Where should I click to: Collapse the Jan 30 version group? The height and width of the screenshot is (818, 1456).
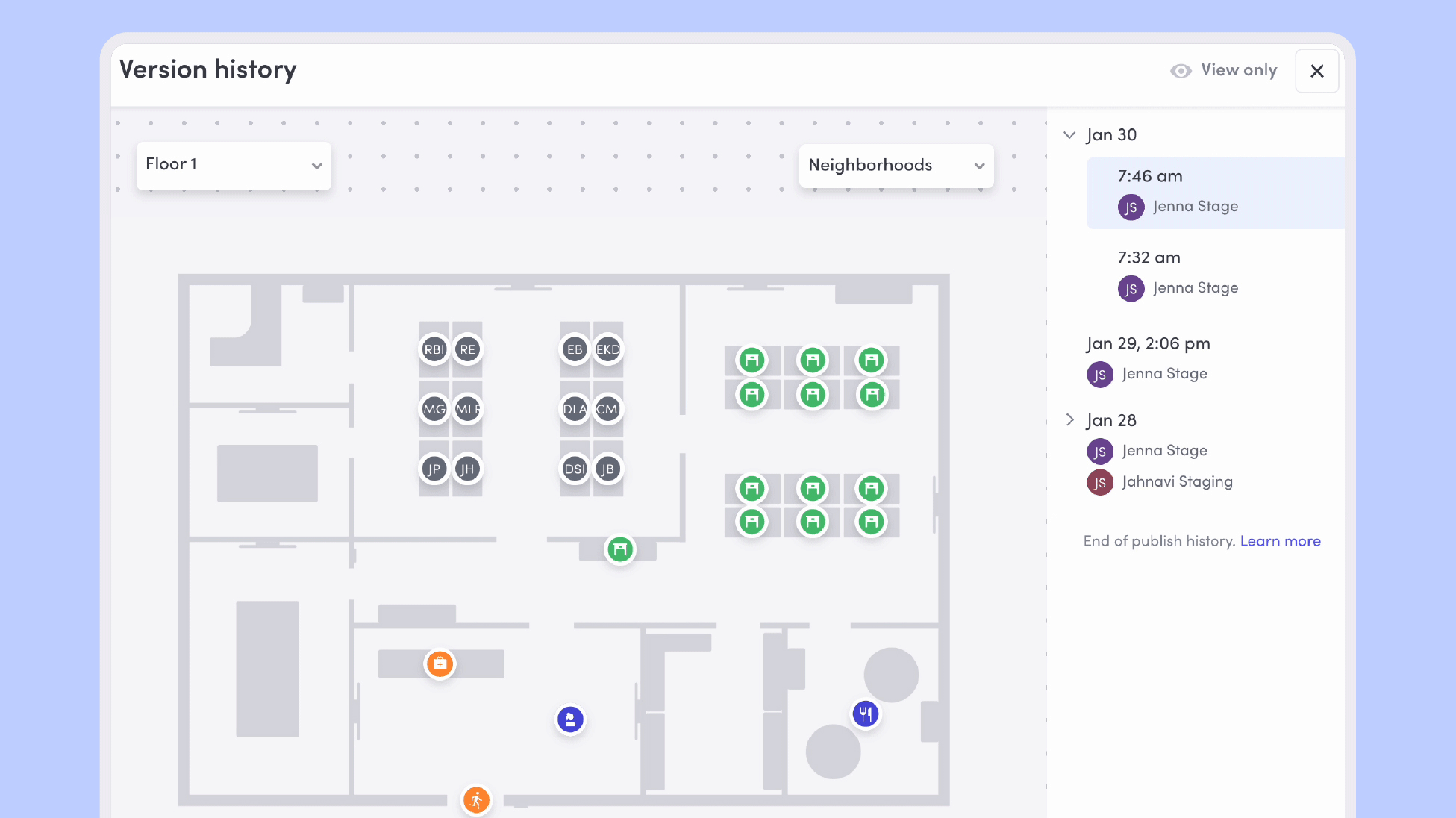[x=1069, y=135]
